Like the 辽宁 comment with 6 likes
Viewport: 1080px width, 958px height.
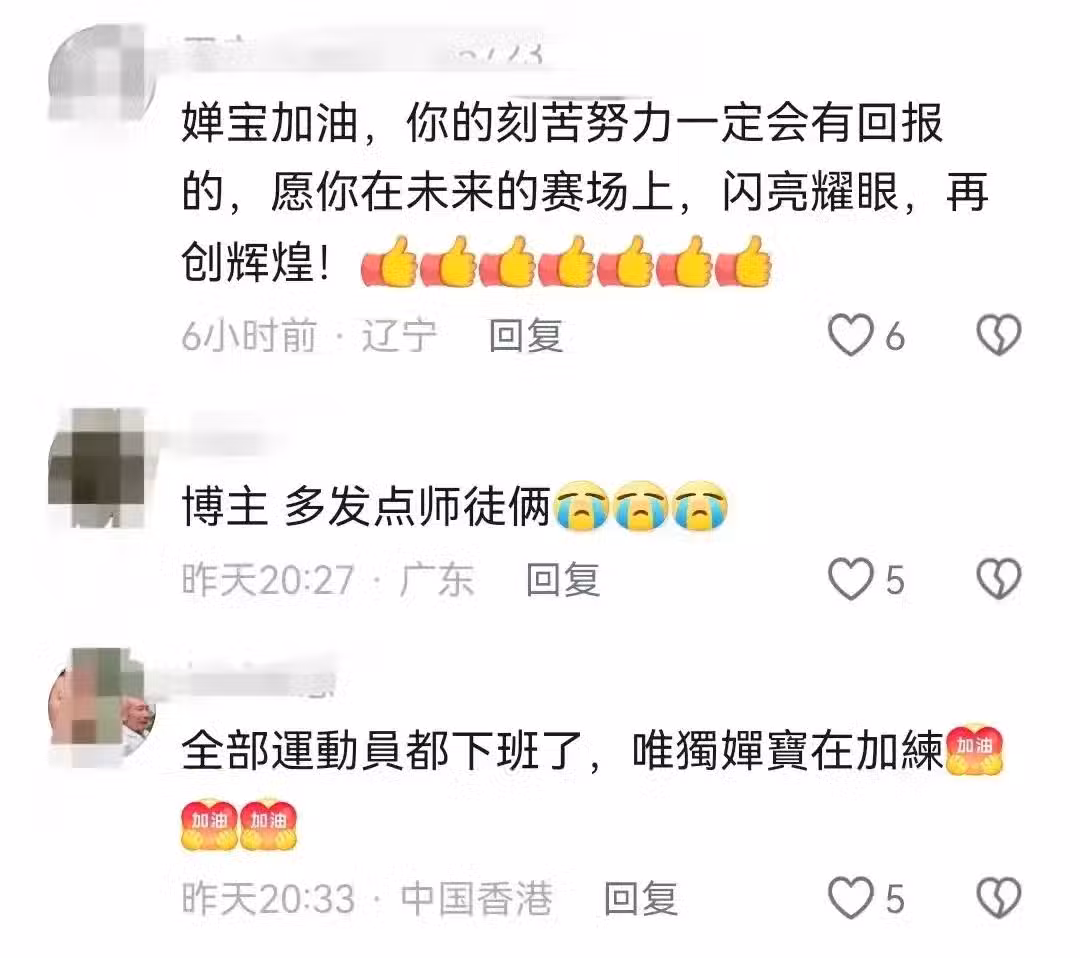pyautogui.click(x=851, y=335)
